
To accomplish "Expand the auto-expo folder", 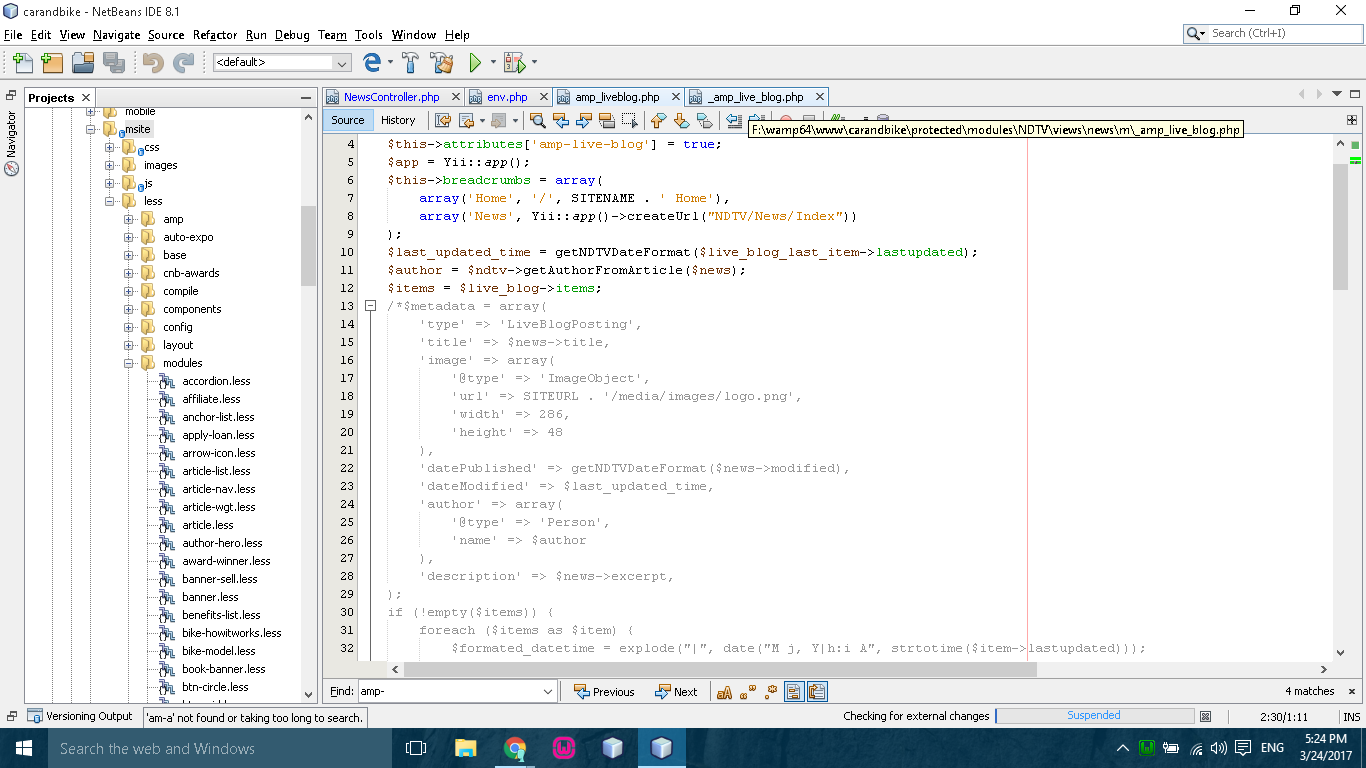I will pos(129,237).
